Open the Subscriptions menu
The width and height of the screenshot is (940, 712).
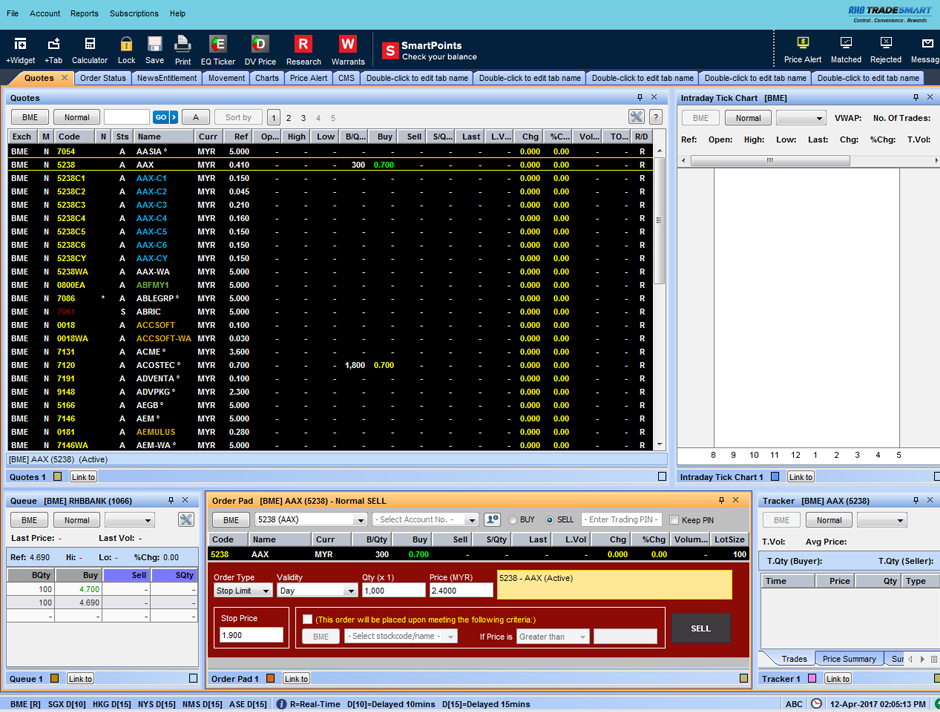coord(134,13)
